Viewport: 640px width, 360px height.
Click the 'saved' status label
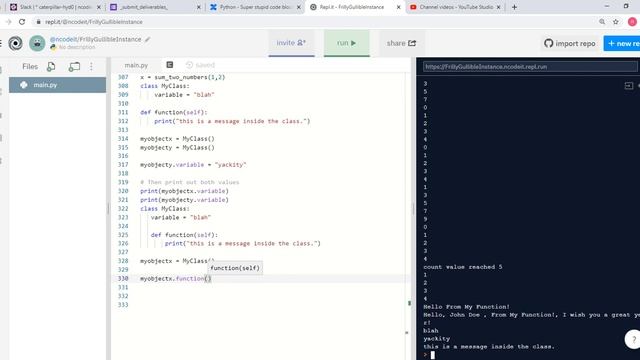(205, 65)
